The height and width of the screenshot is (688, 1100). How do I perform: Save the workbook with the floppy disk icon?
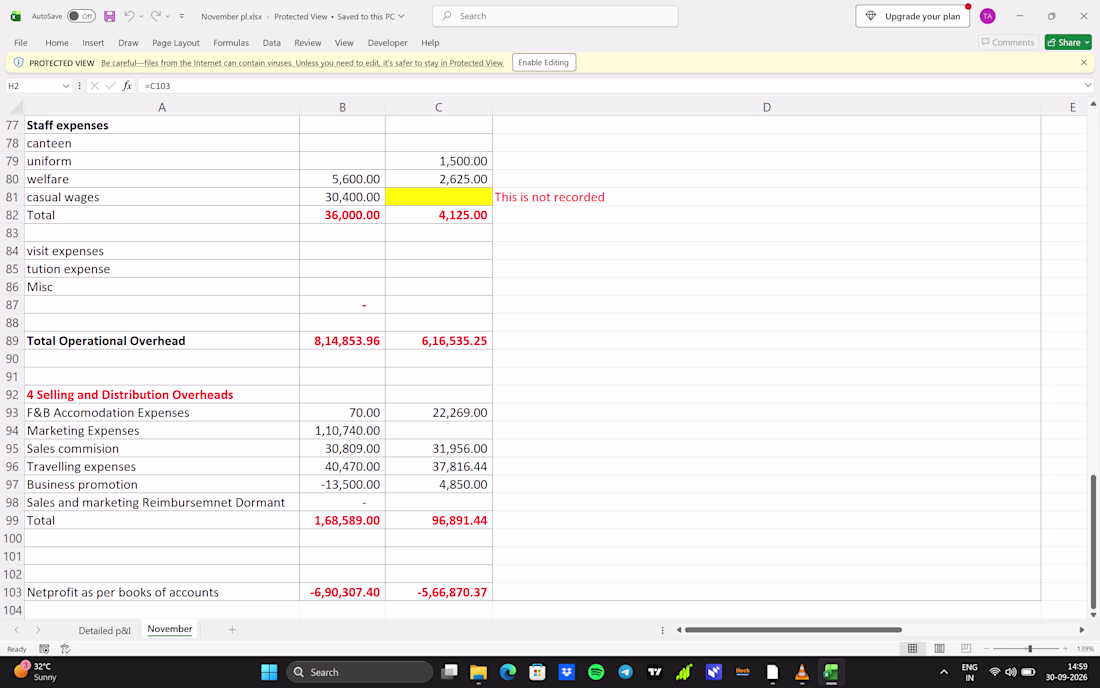point(109,16)
